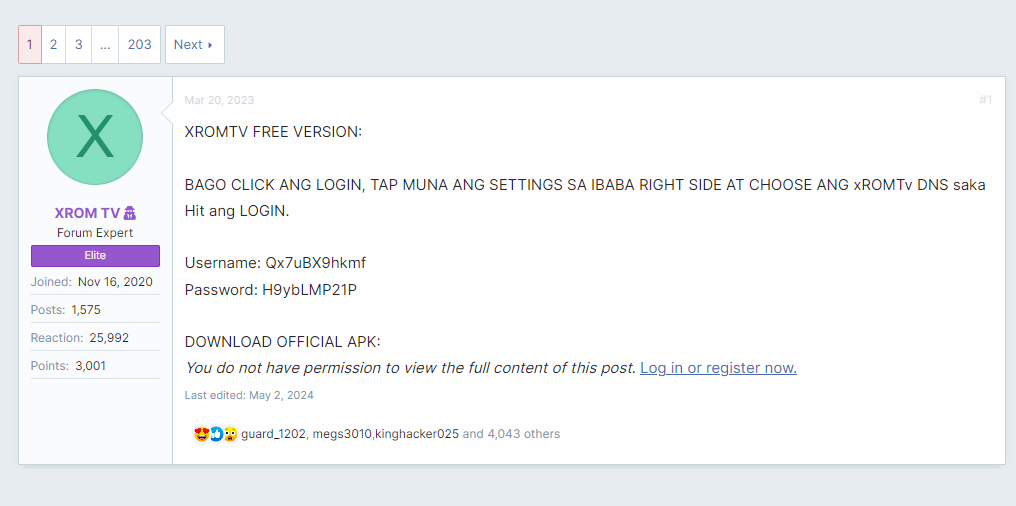Open guard_1202 in the reactions list
This screenshot has height=506, width=1016.
pyautogui.click(x=273, y=434)
